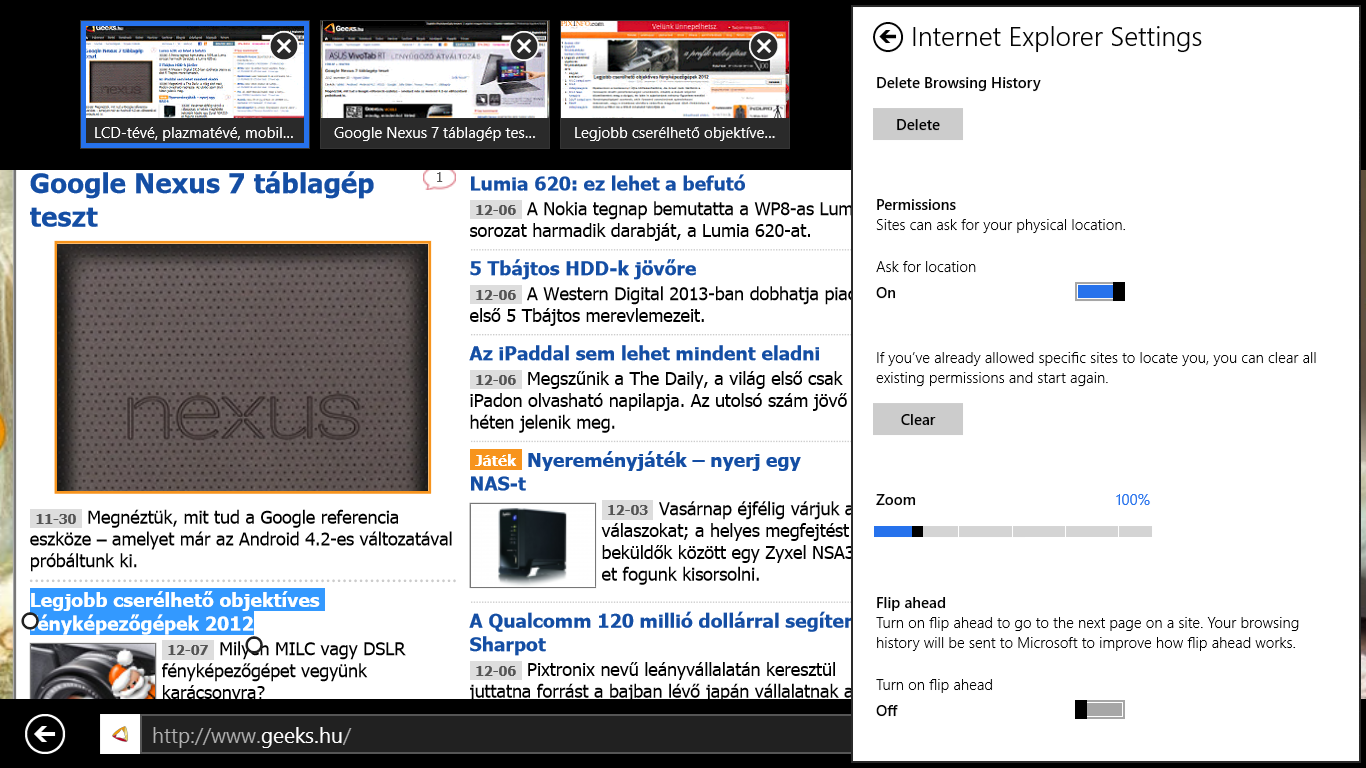Close the Legjobb cserélhető objektíves tab
The height and width of the screenshot is (768, 1366).
tap(763, 46)
